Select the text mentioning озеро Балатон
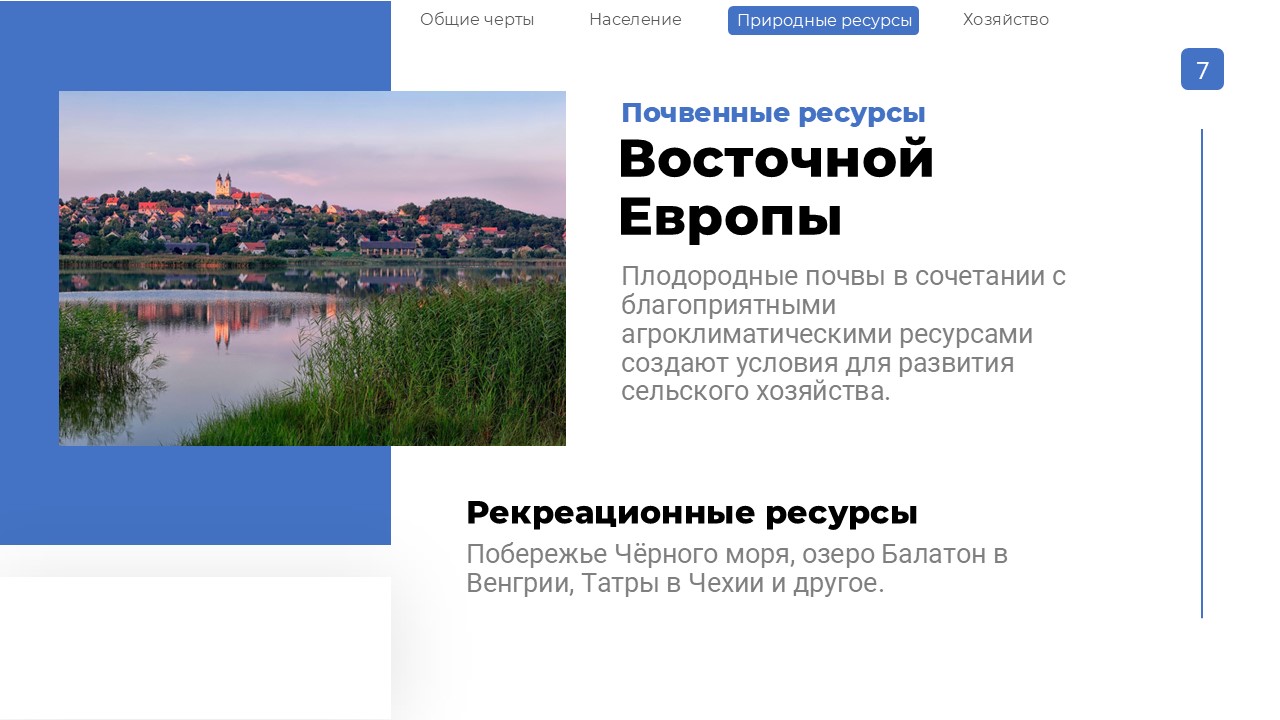The width and height of the screenshot is (1280, 720). (737, 568)
